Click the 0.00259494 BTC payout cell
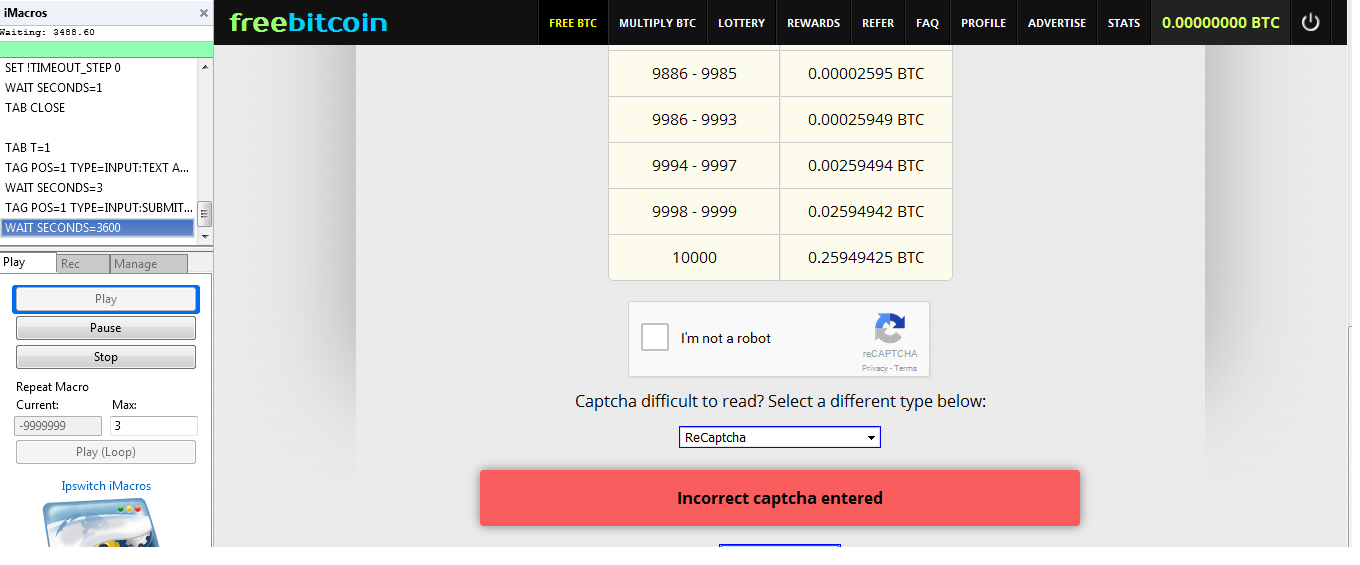Image resolution: width=1360 pixels, height=565 pixels. [x=866, y=165]
